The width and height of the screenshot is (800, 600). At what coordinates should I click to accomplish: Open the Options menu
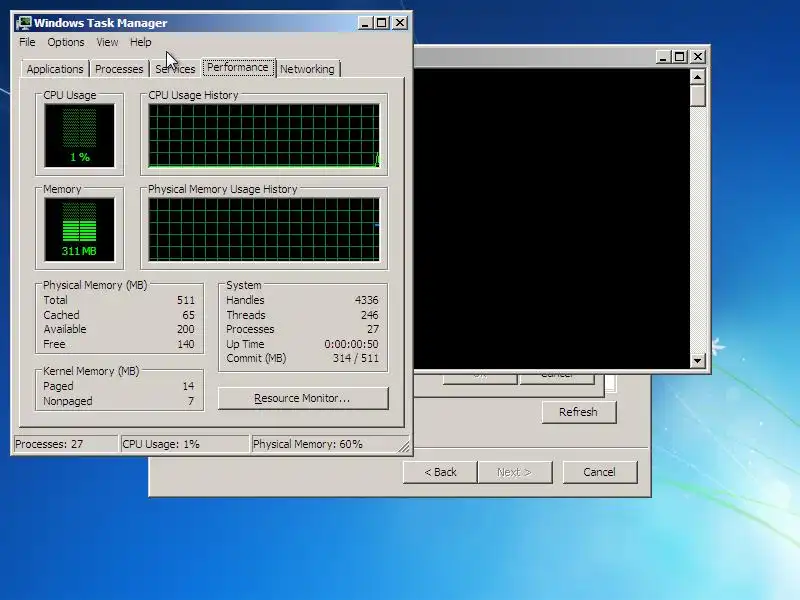[x=66, y=42]
